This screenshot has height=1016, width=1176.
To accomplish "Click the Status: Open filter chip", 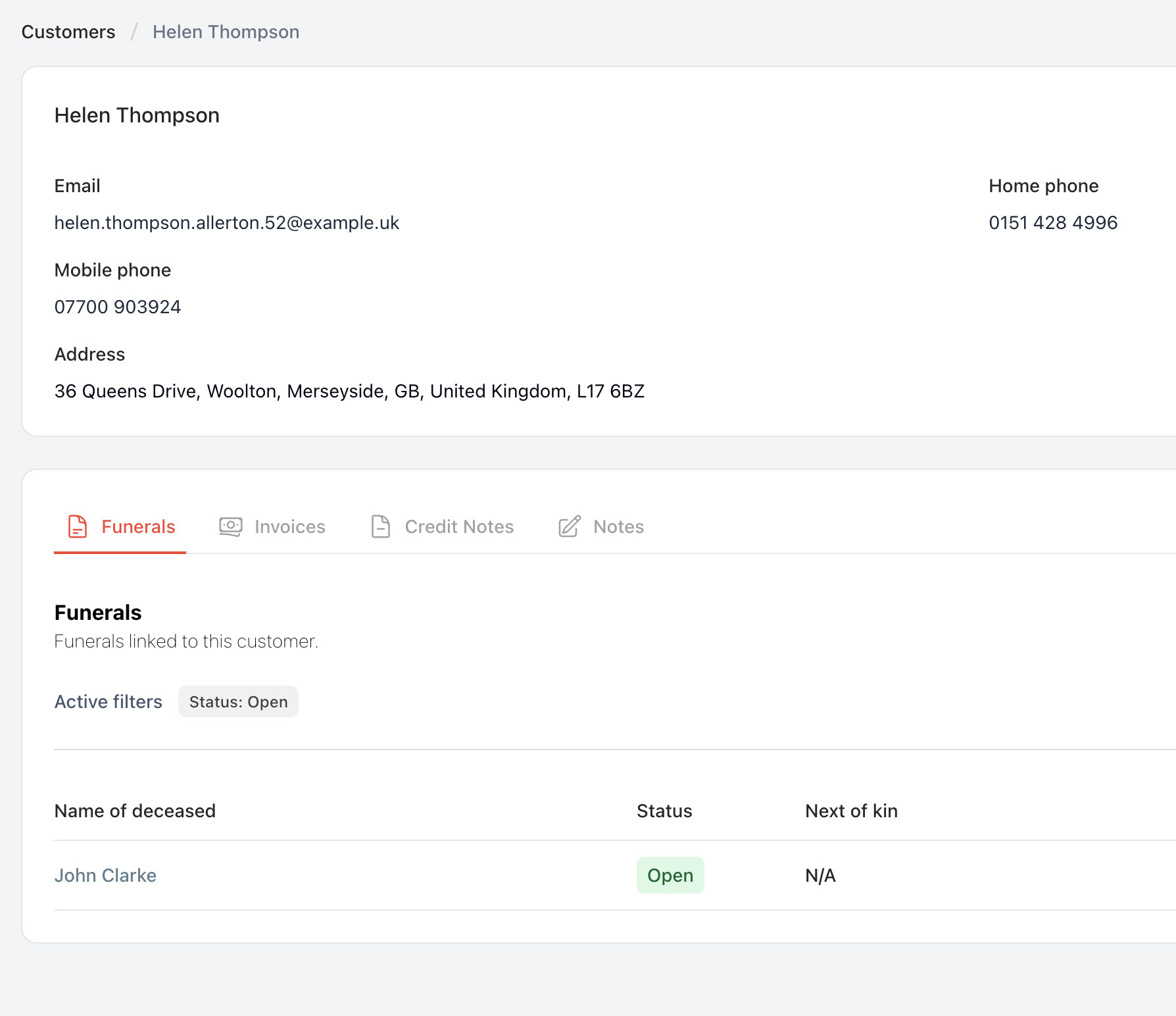I will pos(238,701).
